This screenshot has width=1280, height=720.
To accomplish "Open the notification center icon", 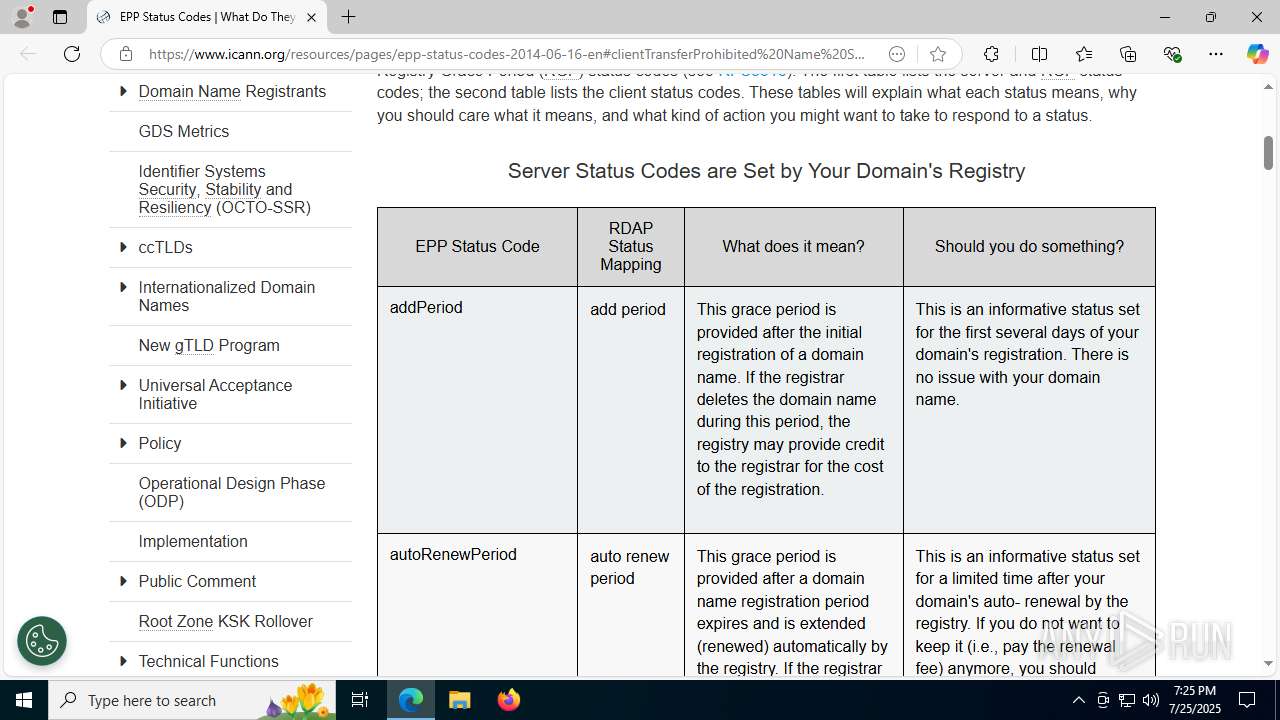I will click(1247, 700).
